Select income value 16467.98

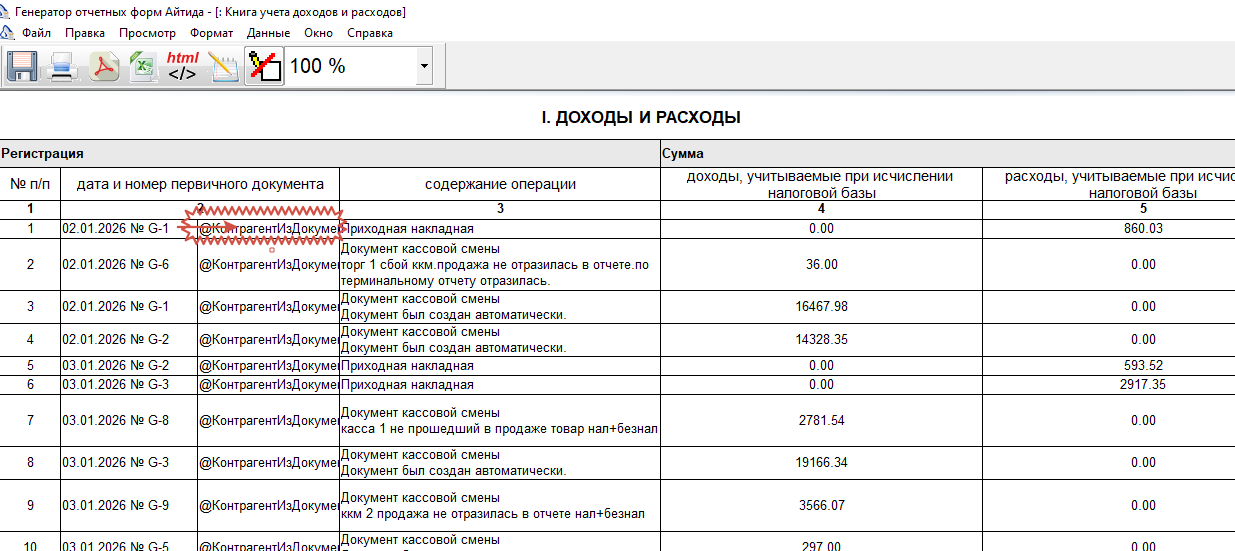821,307
